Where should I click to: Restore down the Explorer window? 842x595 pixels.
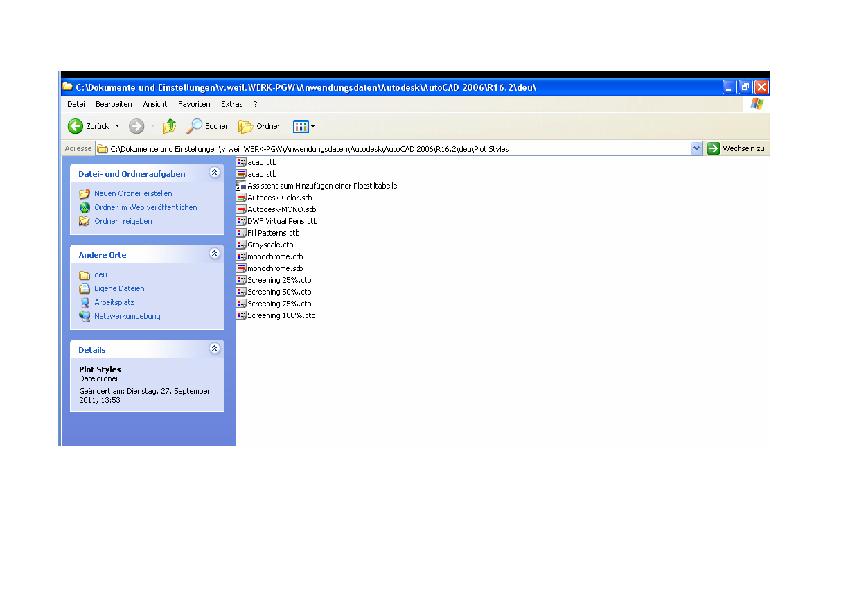[x=744, y=87]
